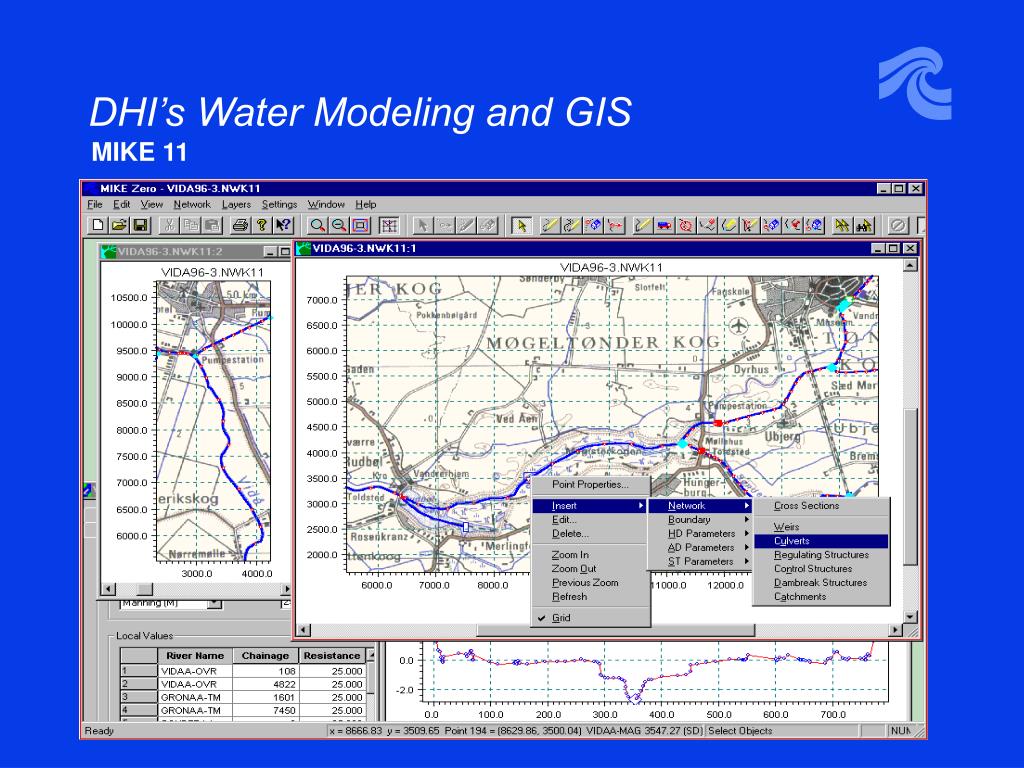The width and height of the screenshot is (1024, 768).
Task: Open the Settings menu
Action: tap(280, 204)
